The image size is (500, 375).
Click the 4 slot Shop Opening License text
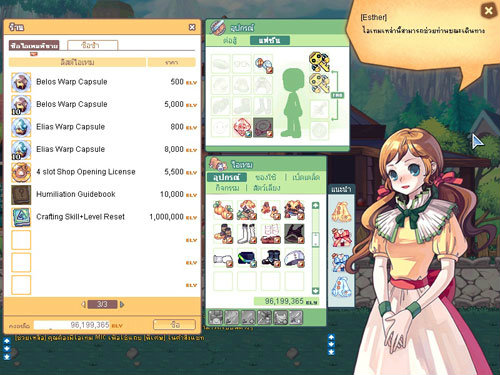point(86,172)
